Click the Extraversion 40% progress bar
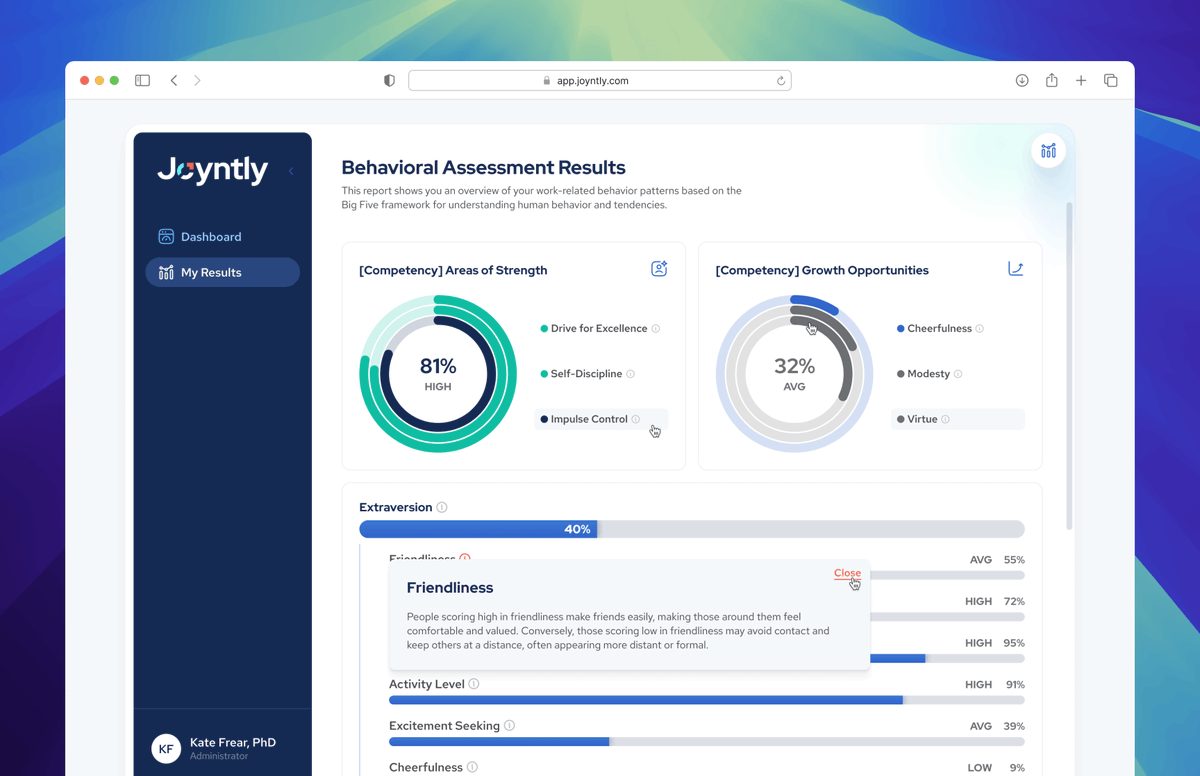This screenshot has width=1200, height=776. point(692,529)
